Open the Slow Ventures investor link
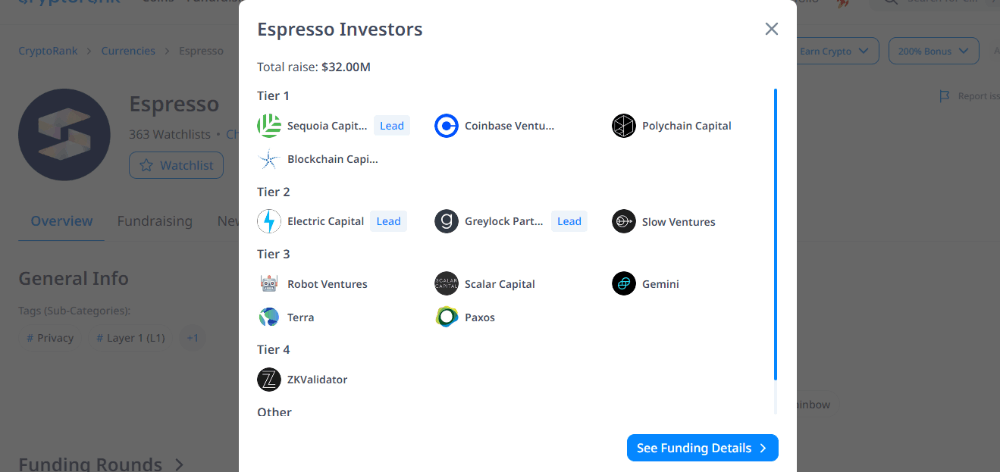Screen dimensions: 1000x472 pos(678,222)
